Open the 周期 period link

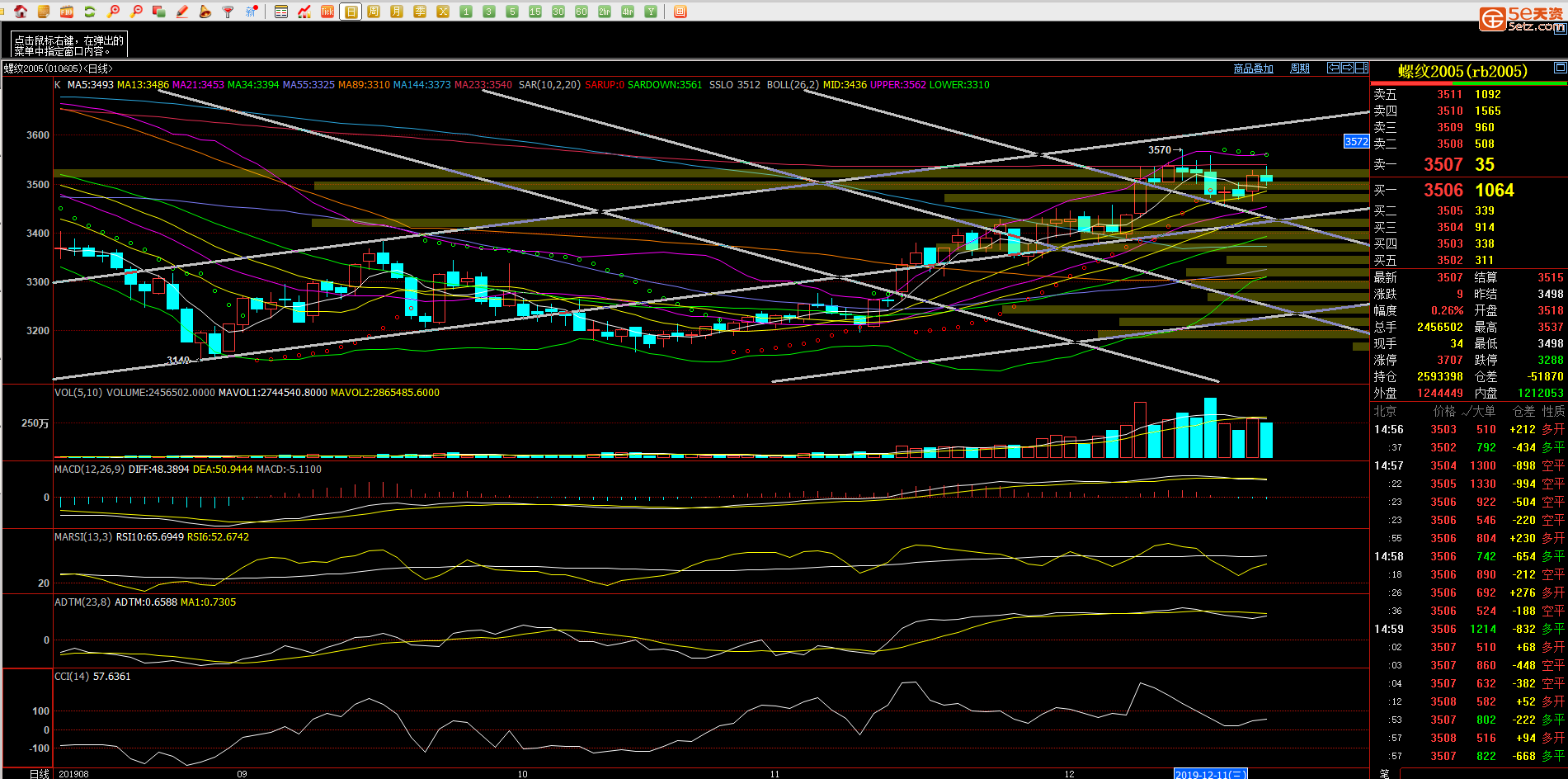[1299, 68]
